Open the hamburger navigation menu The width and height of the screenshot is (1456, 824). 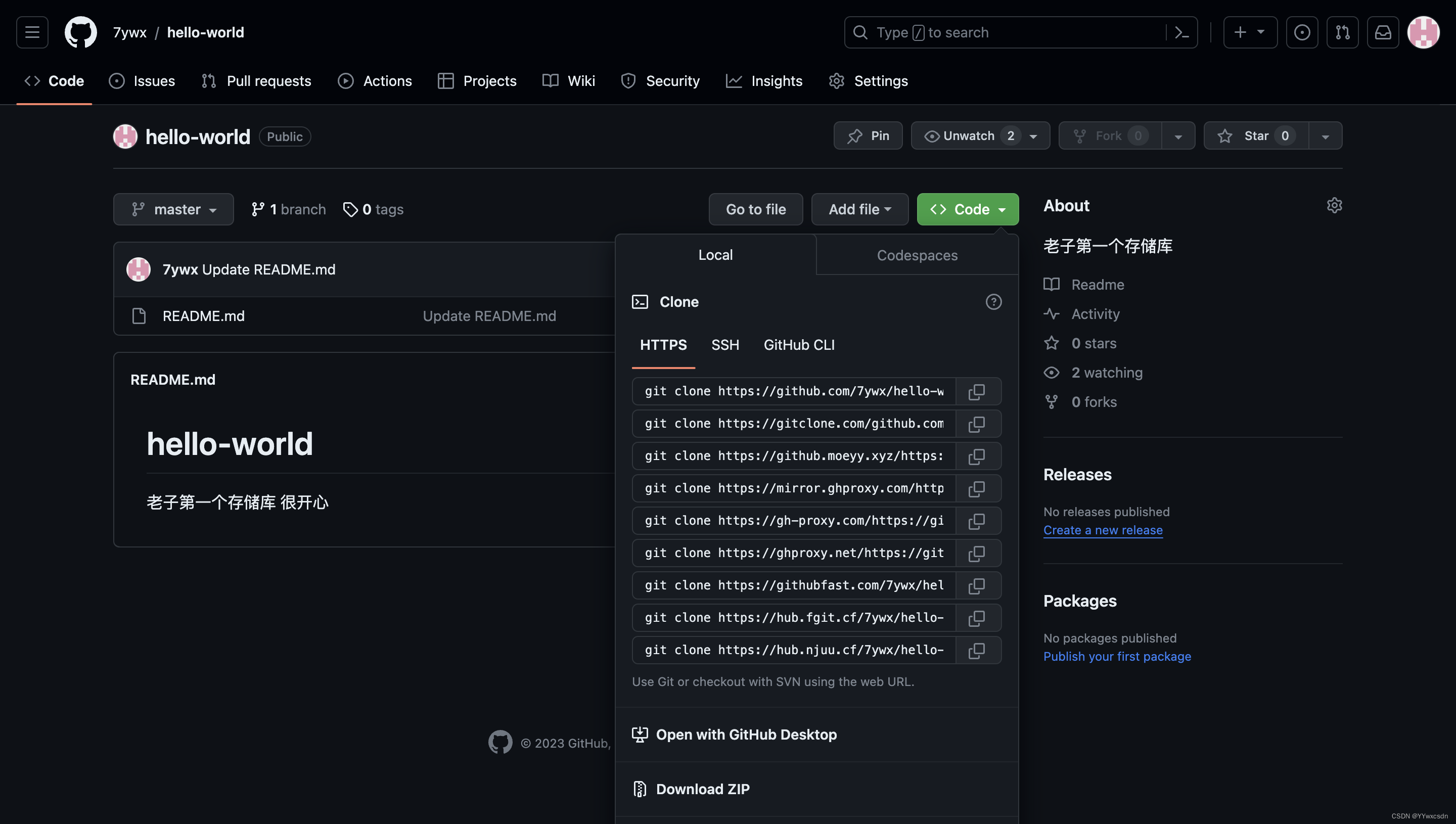pos(32,32)
